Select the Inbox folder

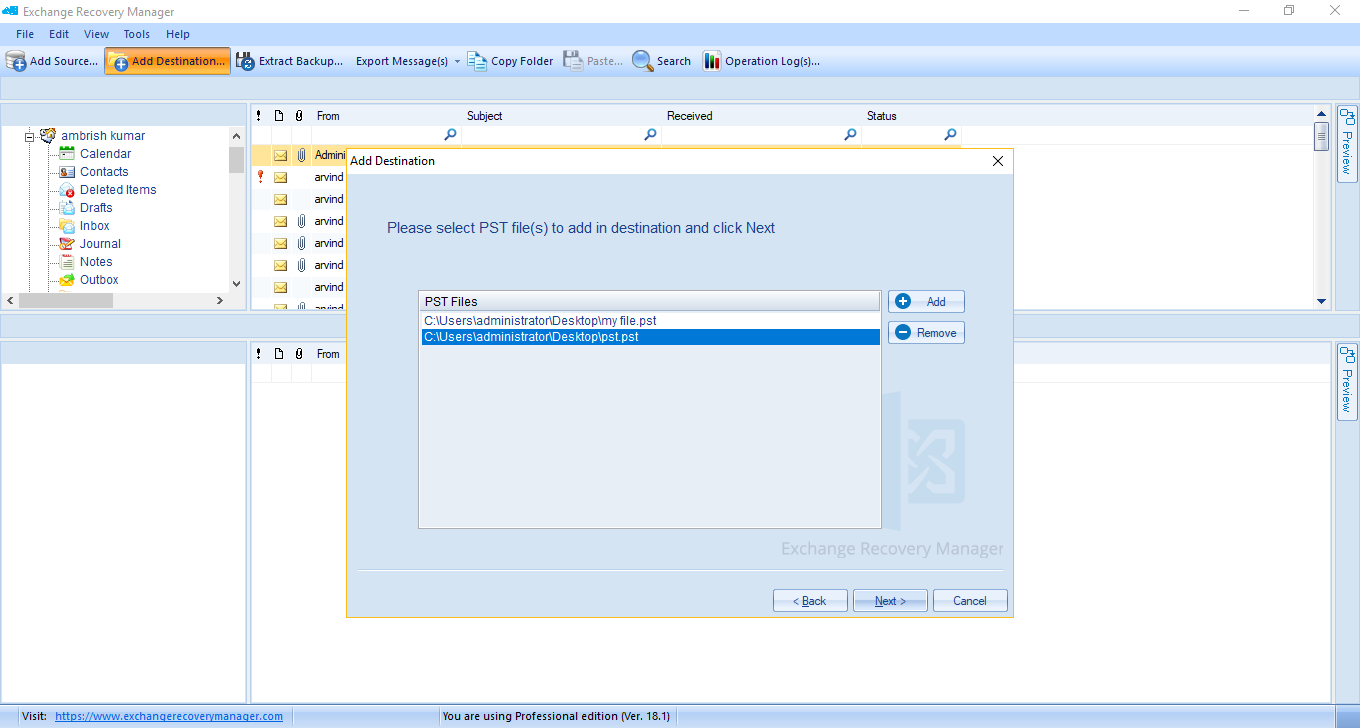pos(95,226)
